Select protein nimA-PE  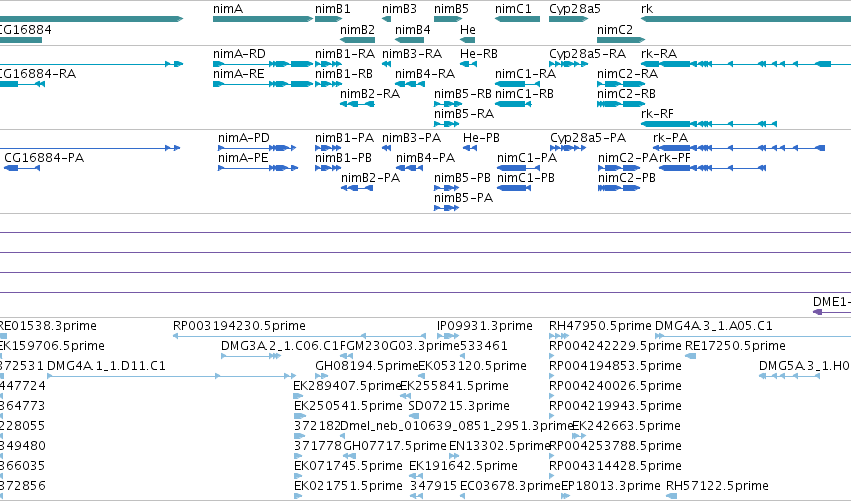pyautogui.click(x=258, y=168)
